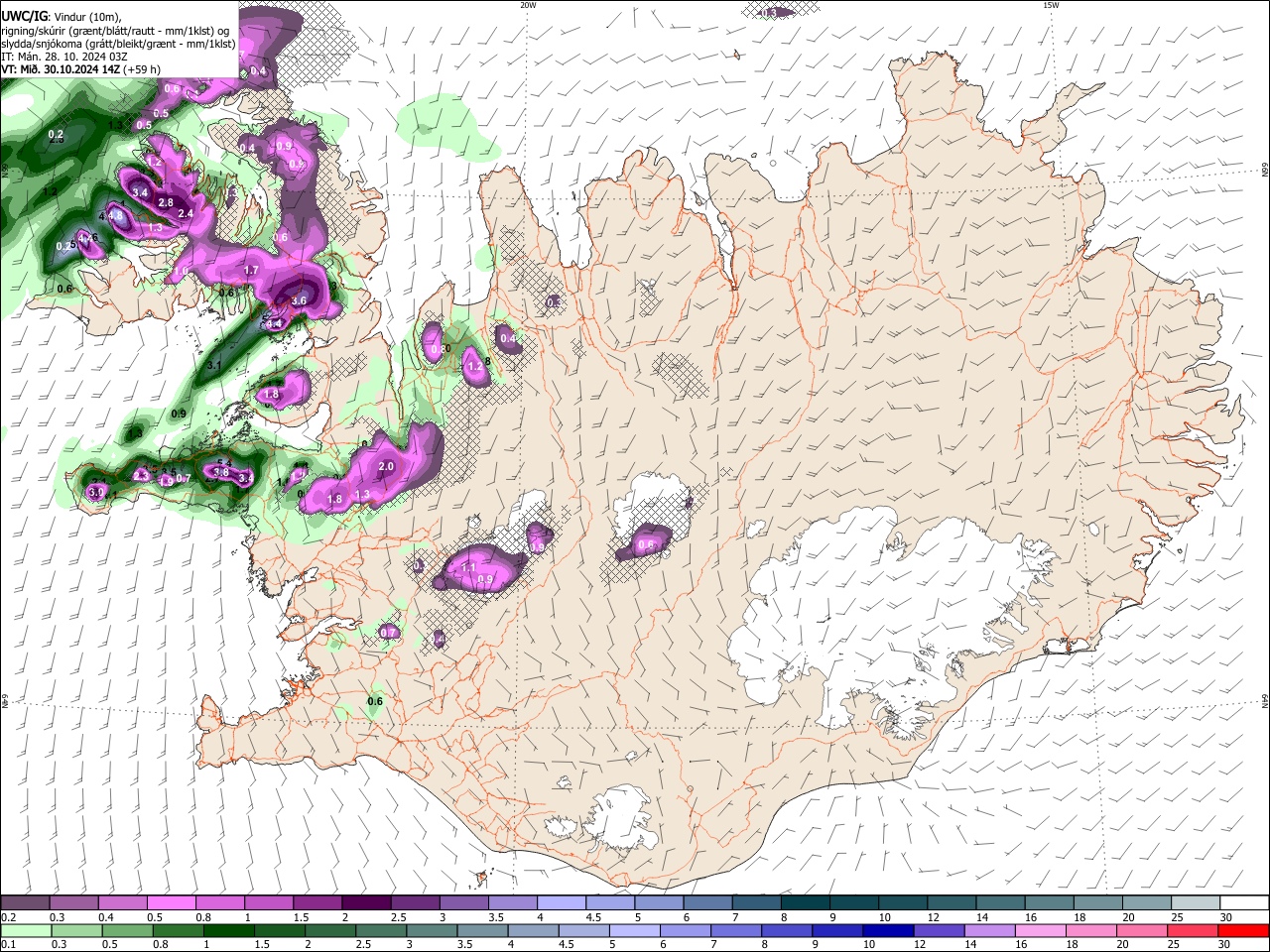Click the "1.7" snowfall value on the map
1270x952 pixels.
coord(251,270)
